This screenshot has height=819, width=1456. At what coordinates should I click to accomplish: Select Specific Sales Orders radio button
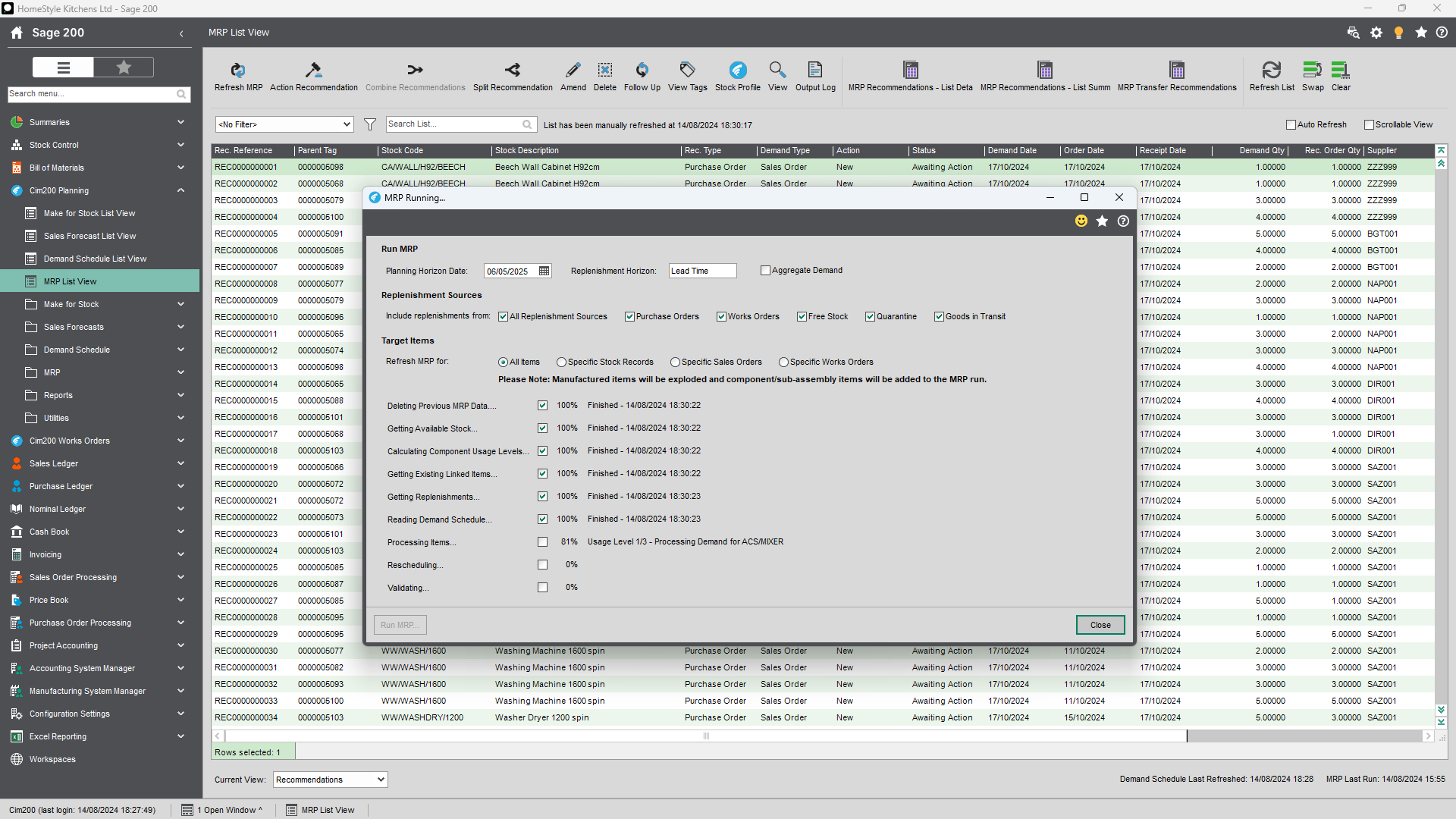point(675,362)
